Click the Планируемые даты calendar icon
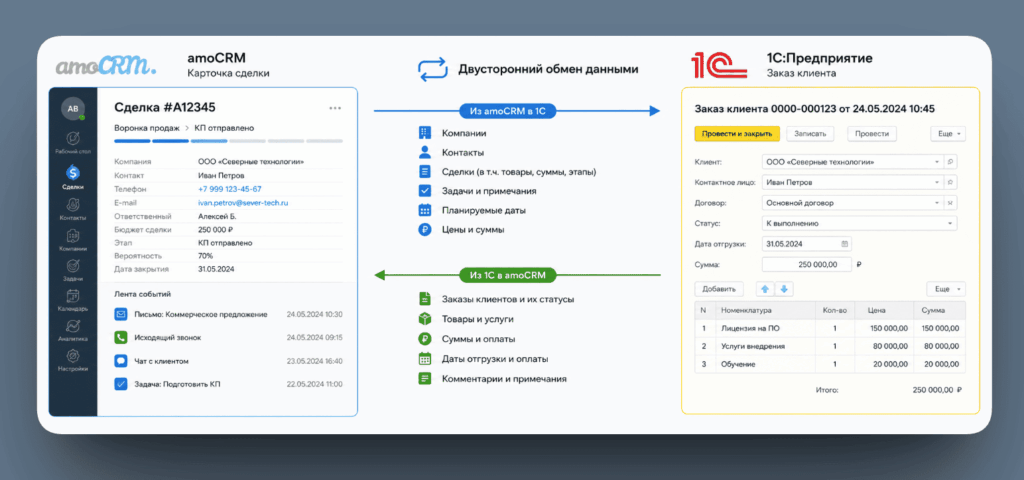The image size is (1024, 480). point(425,210)
